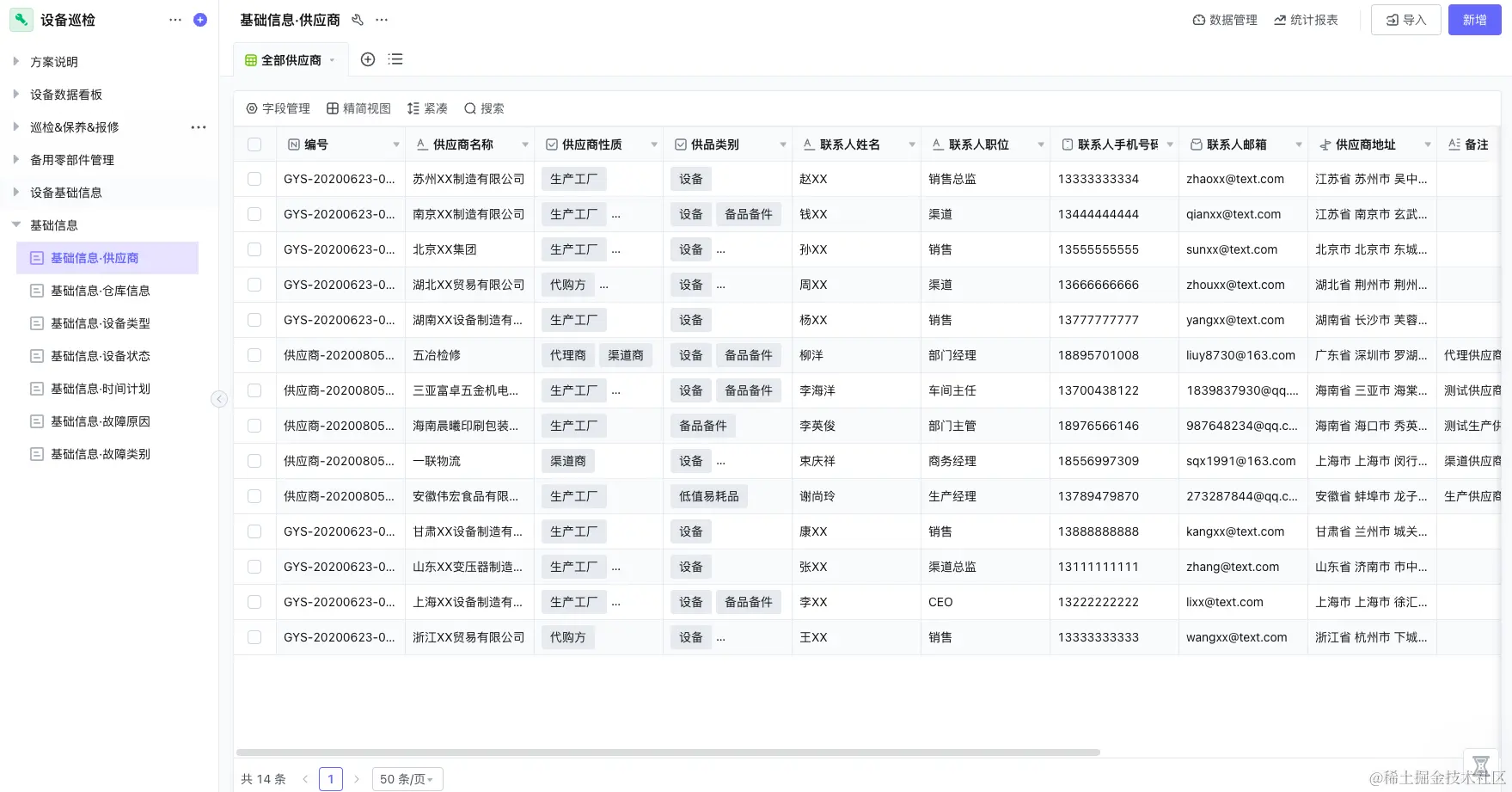Open 字段管理 field management

click(x=278, y=108)
